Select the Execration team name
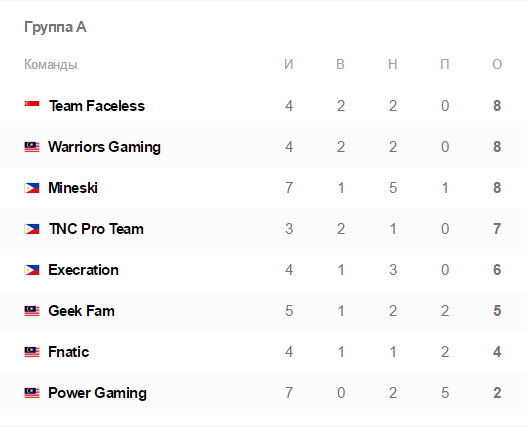This screenshot has width=527, height=427. pyautogui.click(x=83, y=270)
